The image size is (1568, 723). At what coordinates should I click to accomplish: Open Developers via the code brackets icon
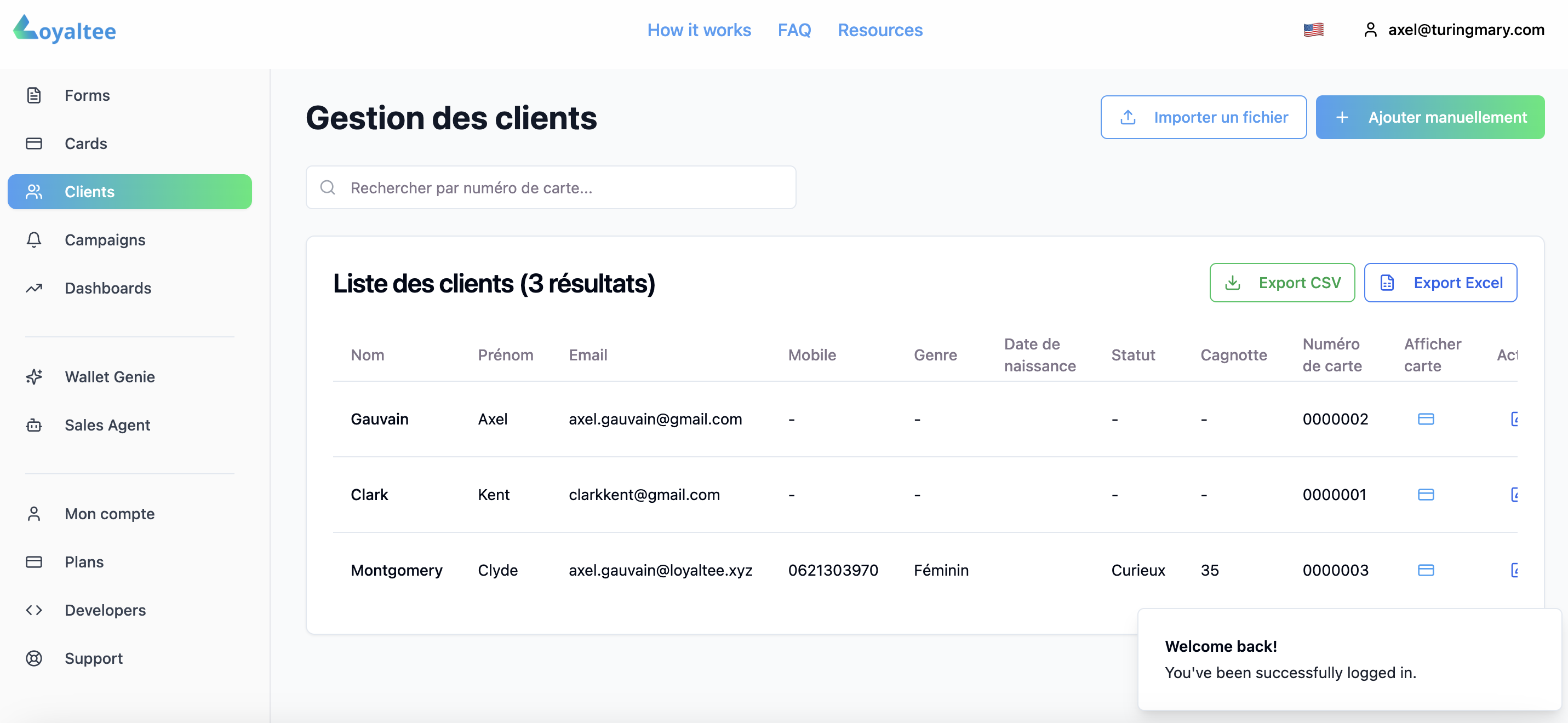(x=33, y=610)
